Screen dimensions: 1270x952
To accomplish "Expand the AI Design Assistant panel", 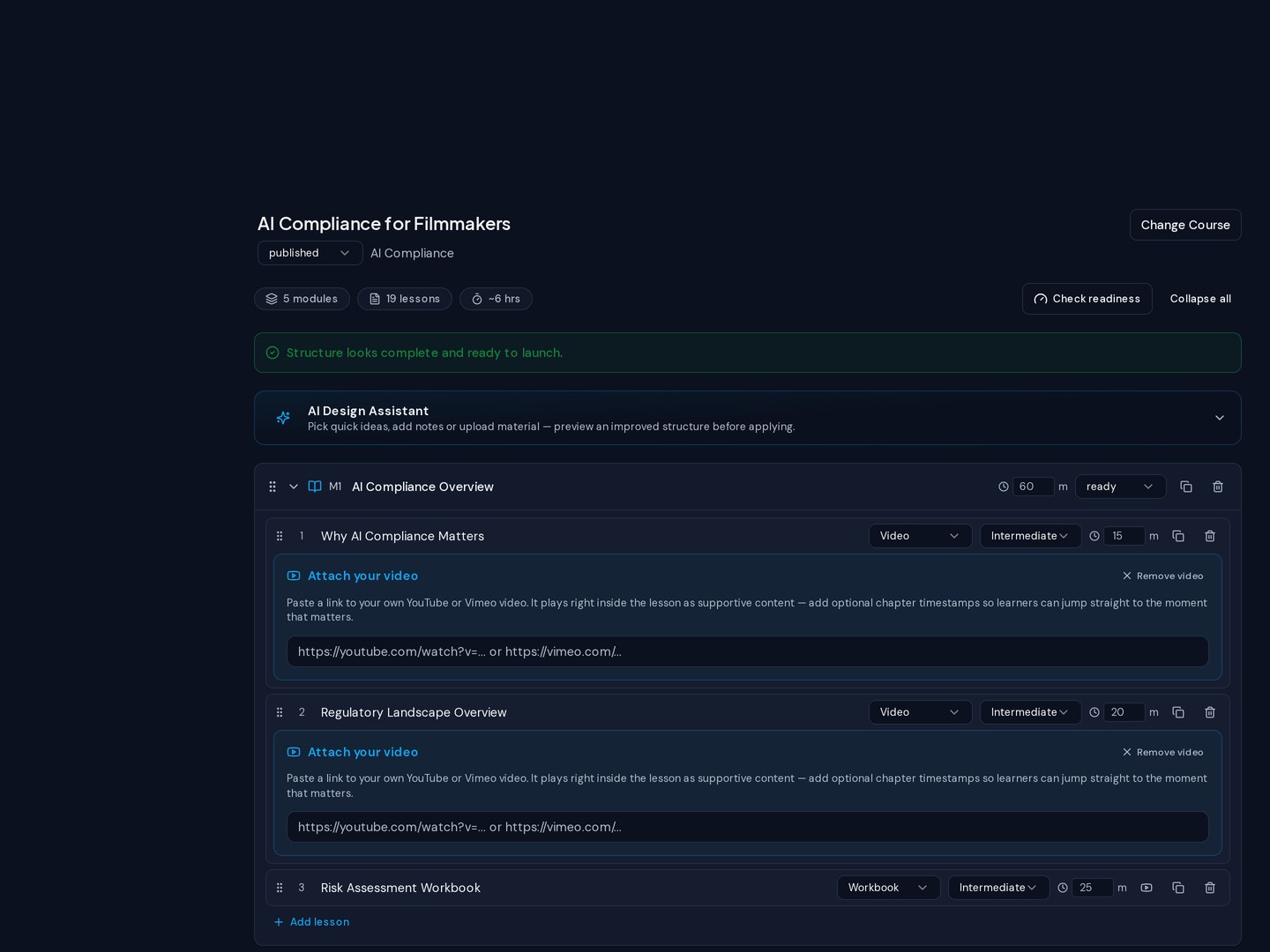I will pos(1220,418).
